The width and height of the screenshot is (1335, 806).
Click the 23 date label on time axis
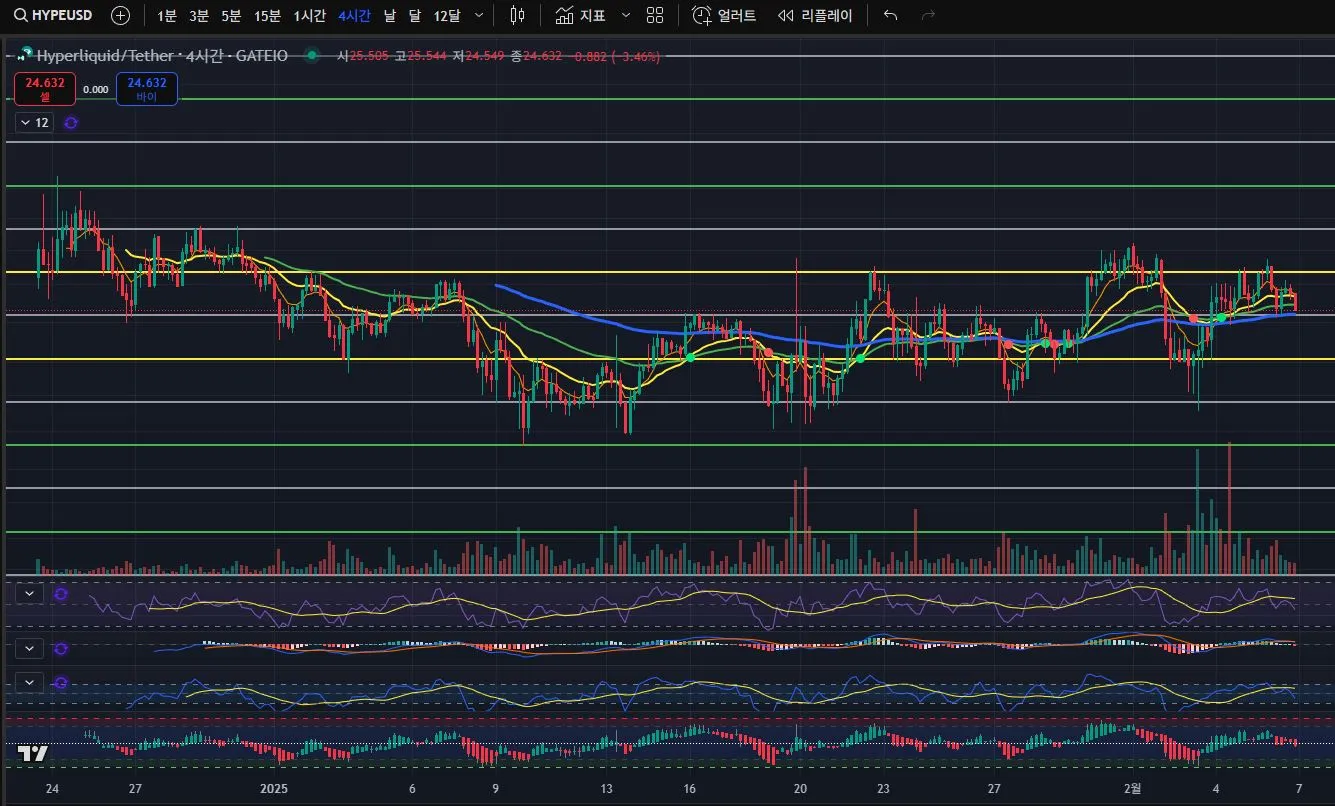pyautogui.click(x=884, y=788)
